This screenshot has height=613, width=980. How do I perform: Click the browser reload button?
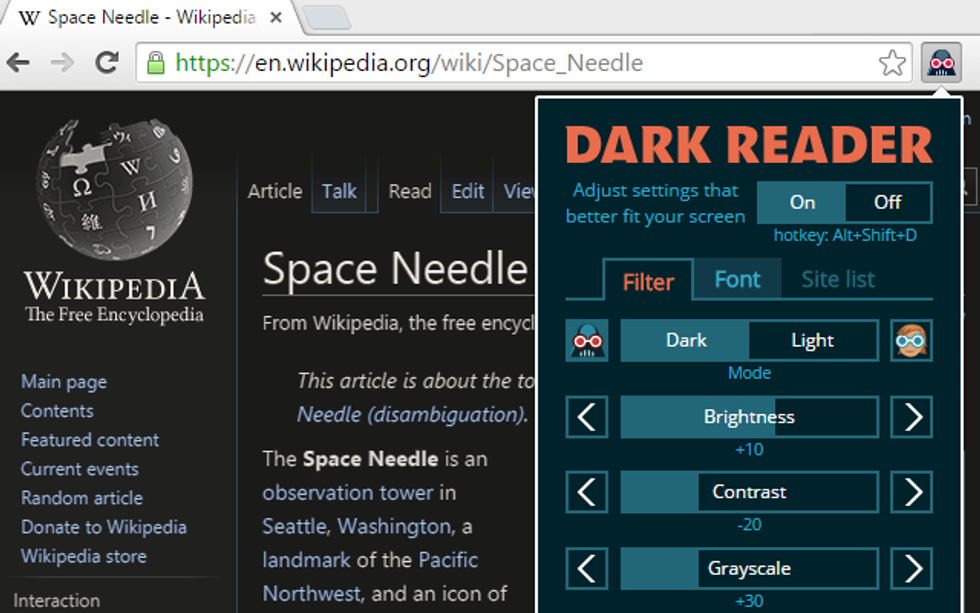107,63
